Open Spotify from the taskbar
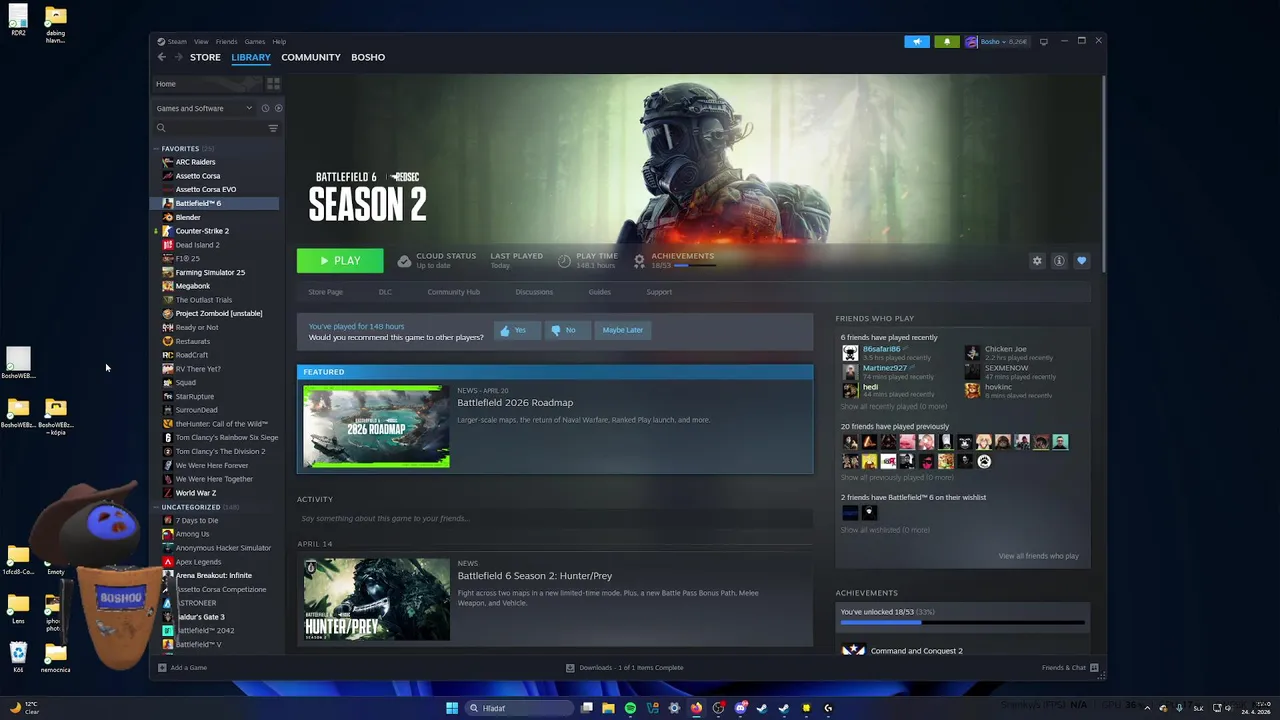Viewport: 1280px width, 720px height. click(x=630, y=708)
